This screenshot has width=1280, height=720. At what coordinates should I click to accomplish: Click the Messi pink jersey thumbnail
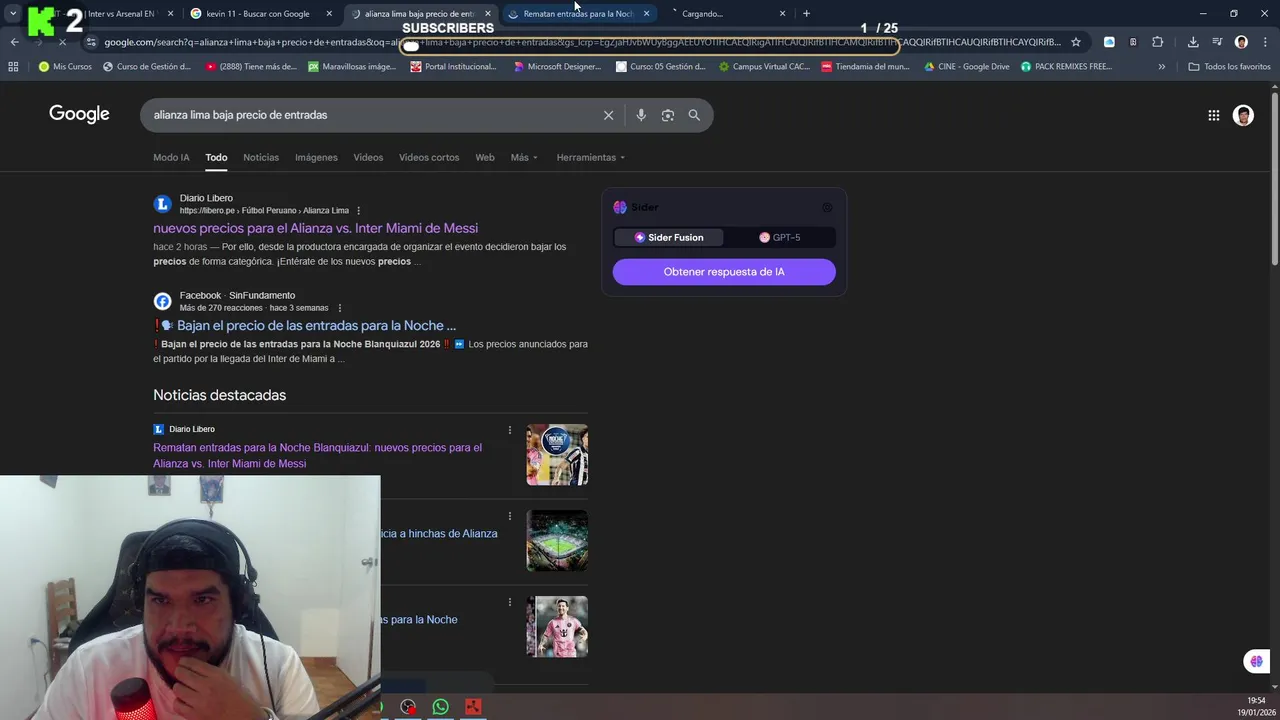tap(557, 627)
